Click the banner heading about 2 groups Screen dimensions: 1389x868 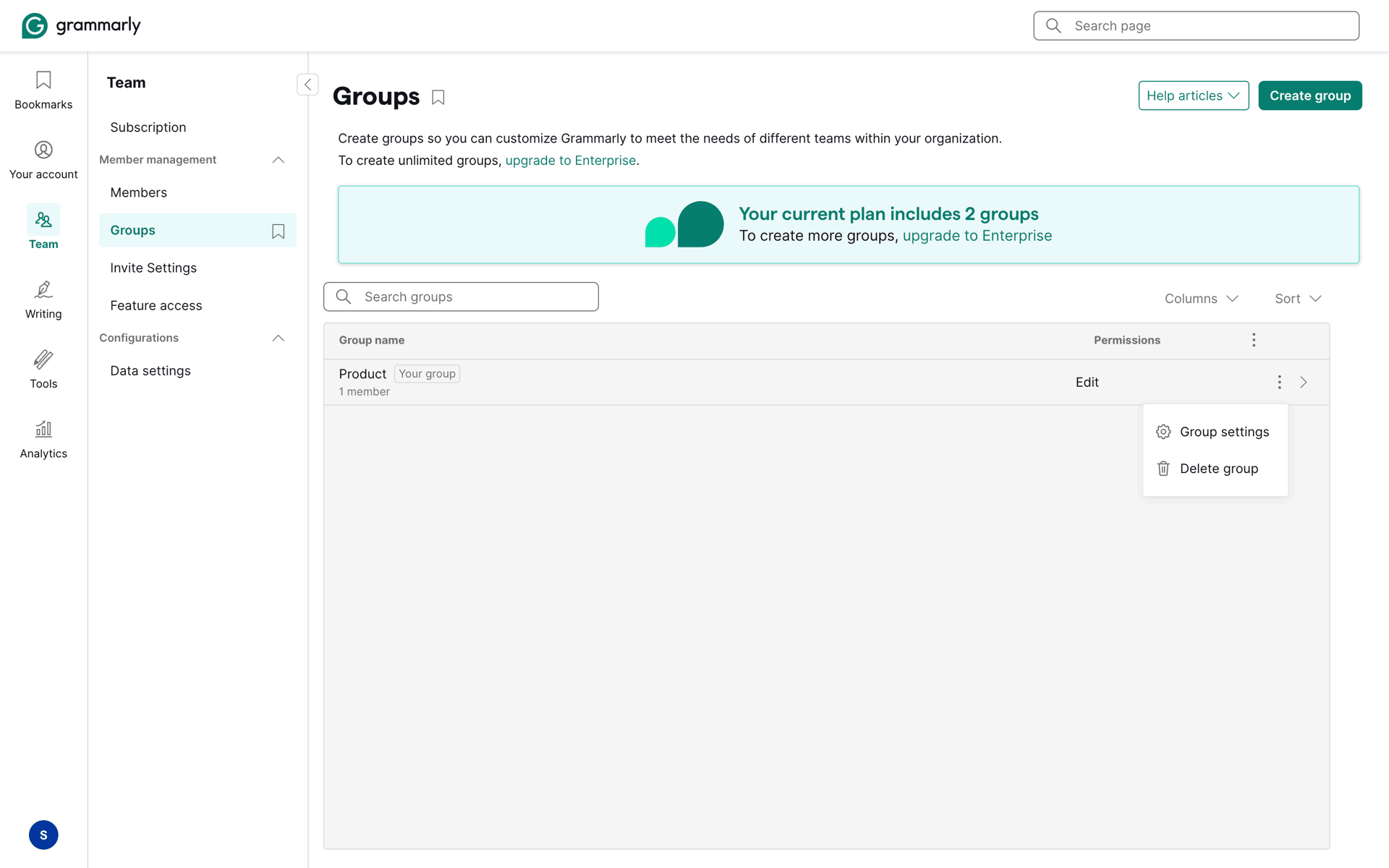coord(888,214)
